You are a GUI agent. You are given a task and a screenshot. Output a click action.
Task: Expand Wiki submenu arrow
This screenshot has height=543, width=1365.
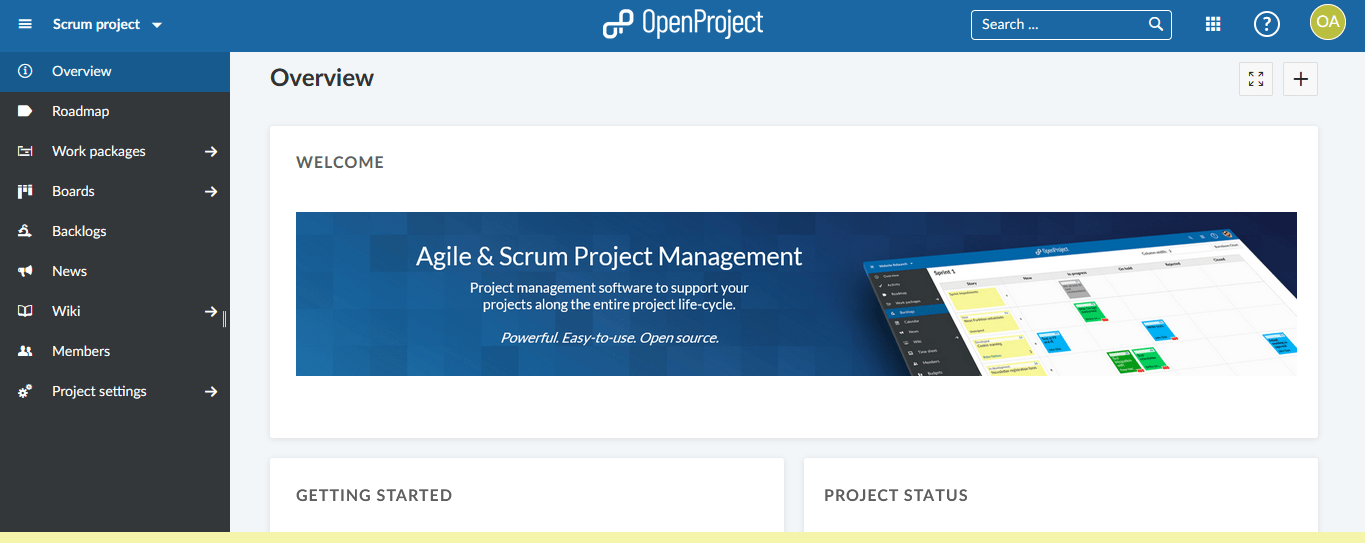(211, 311)
